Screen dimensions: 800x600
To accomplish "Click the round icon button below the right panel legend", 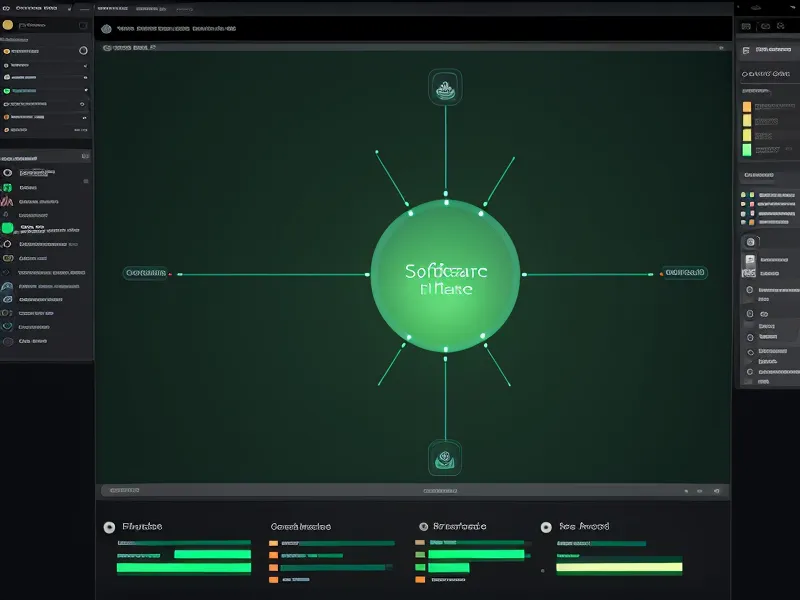I will click(751, 242).
